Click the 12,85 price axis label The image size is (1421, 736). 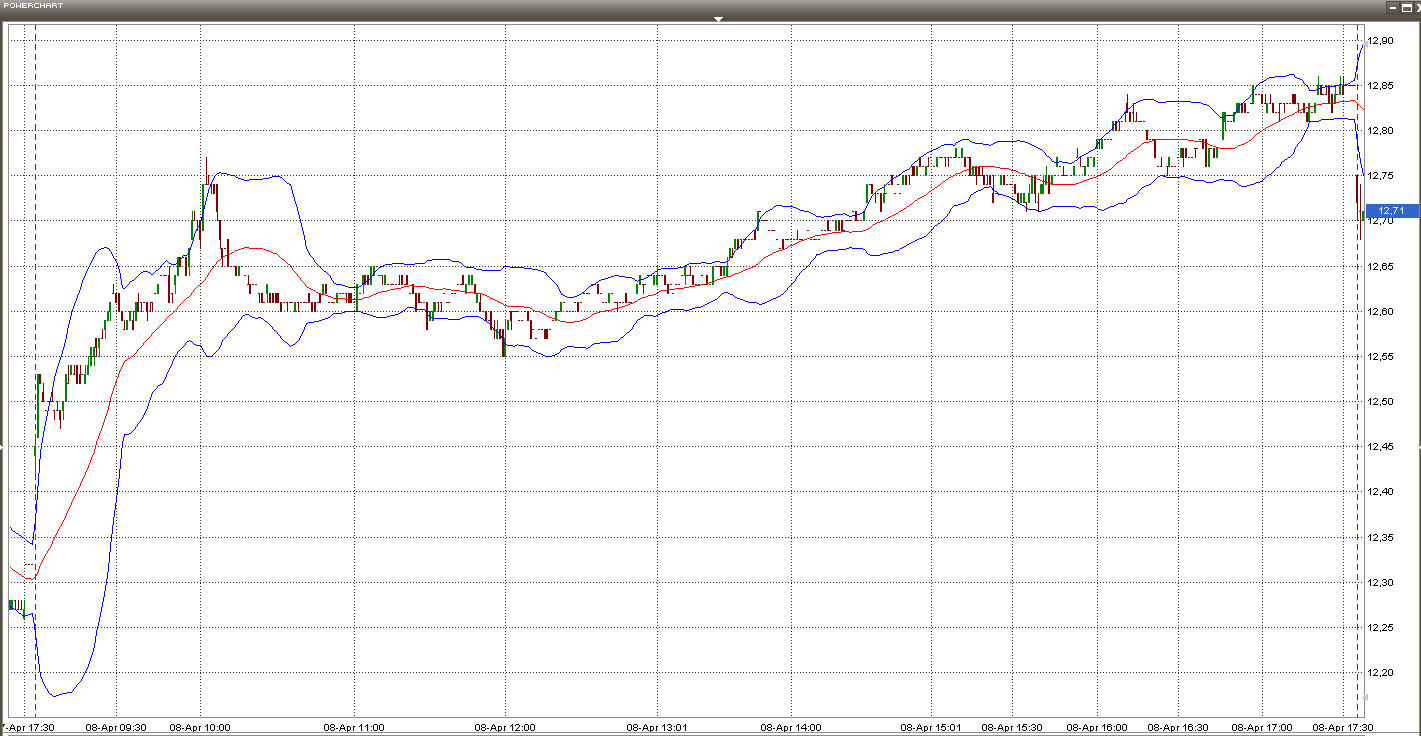point(1382,86)
